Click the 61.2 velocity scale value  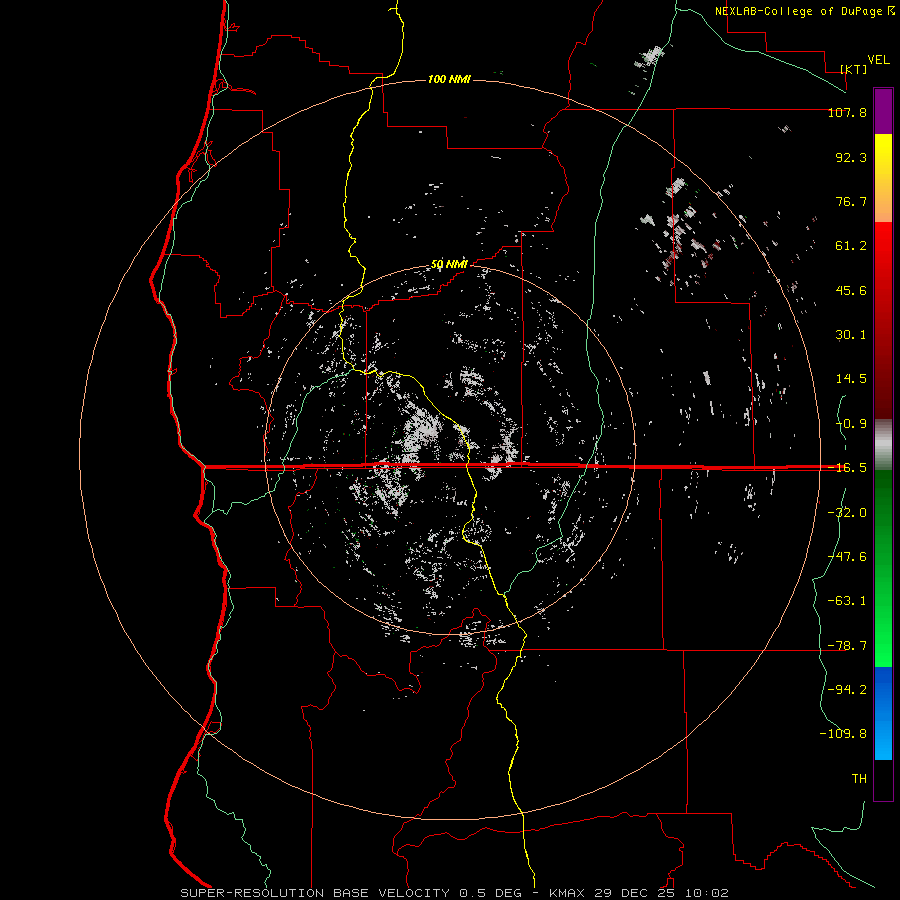[x=851, y=246]
